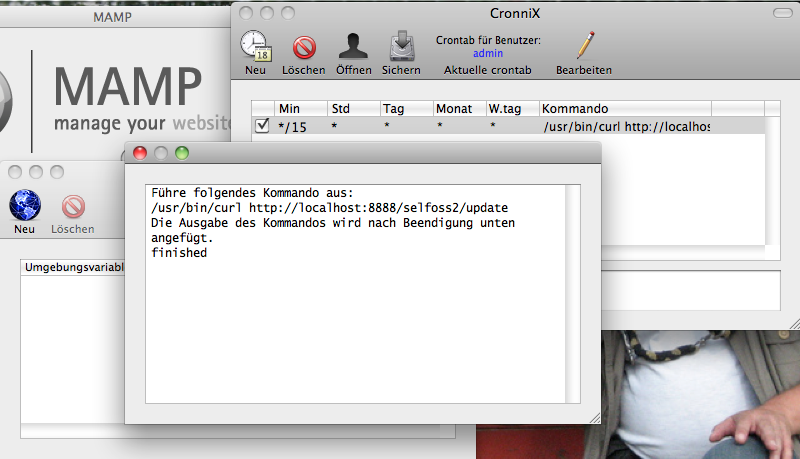This screenshot has height=459, width=800.
Task: Open a crontab with the Öffnen icon
Action: pos(353,46)
